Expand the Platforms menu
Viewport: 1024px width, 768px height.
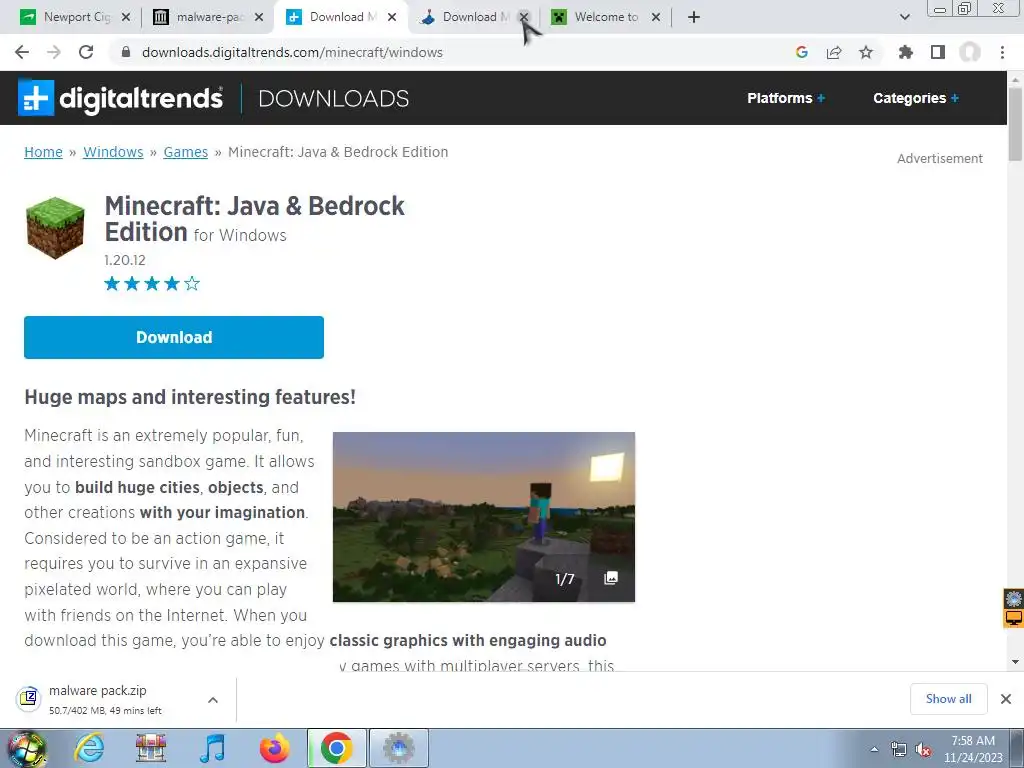(x=786, y=98)
